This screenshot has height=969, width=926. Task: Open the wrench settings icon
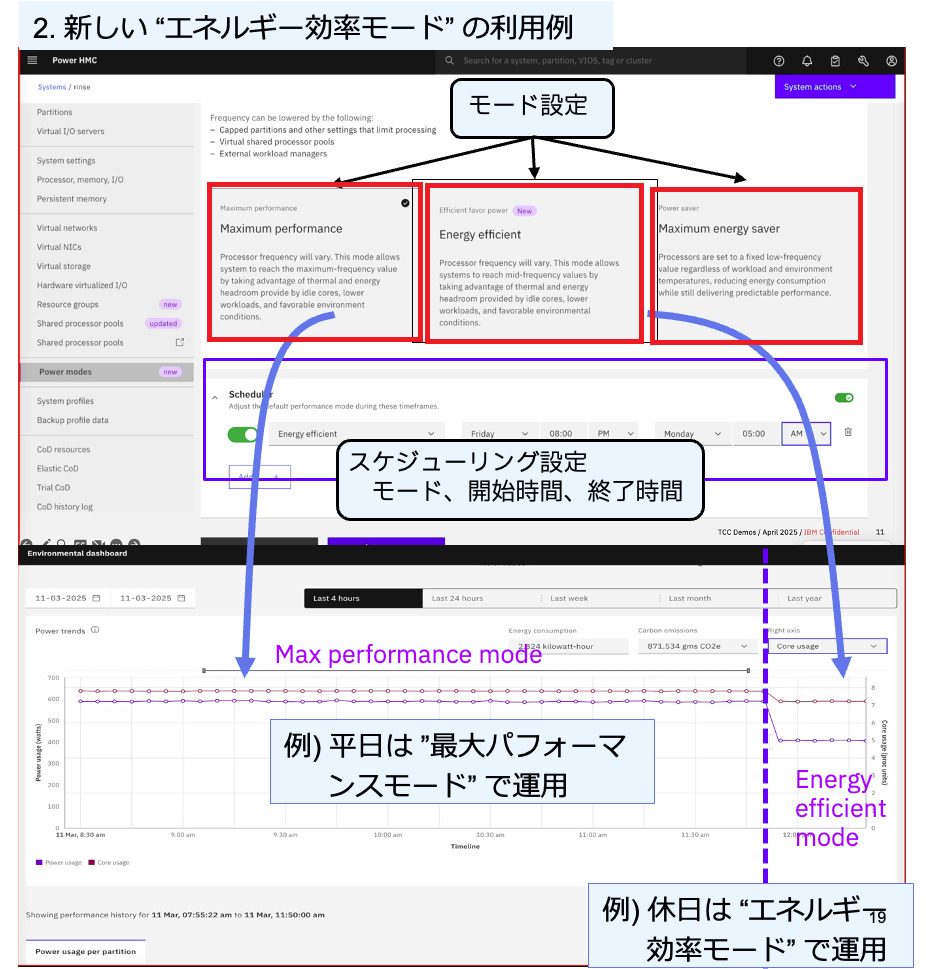tap(863, 61)
